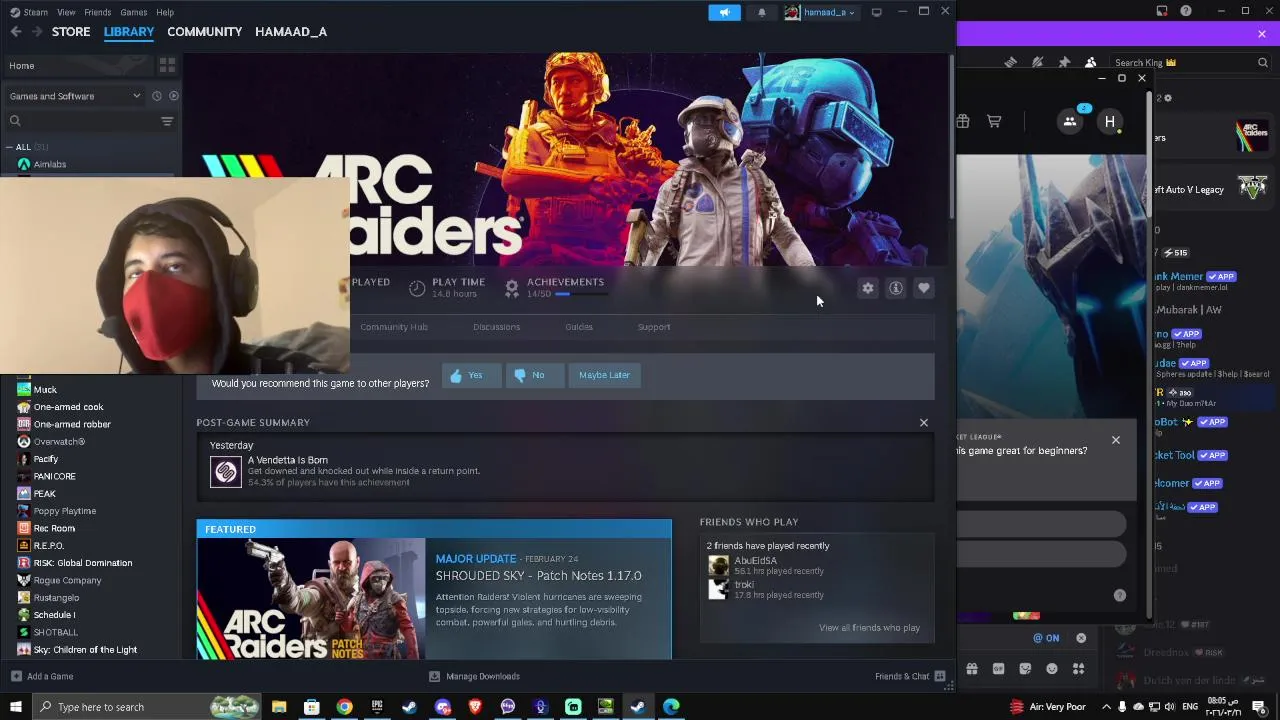Open library advanced filter options icon

(x=167, y=121)
